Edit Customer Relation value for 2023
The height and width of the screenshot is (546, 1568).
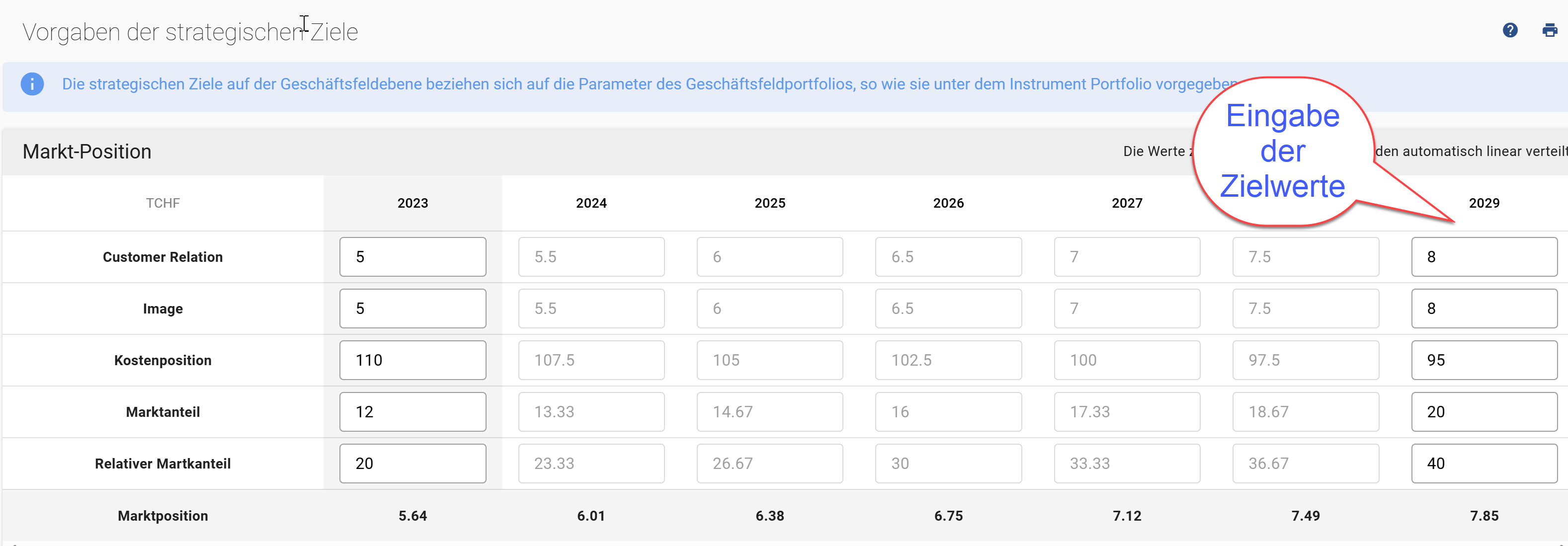point(412,257)
